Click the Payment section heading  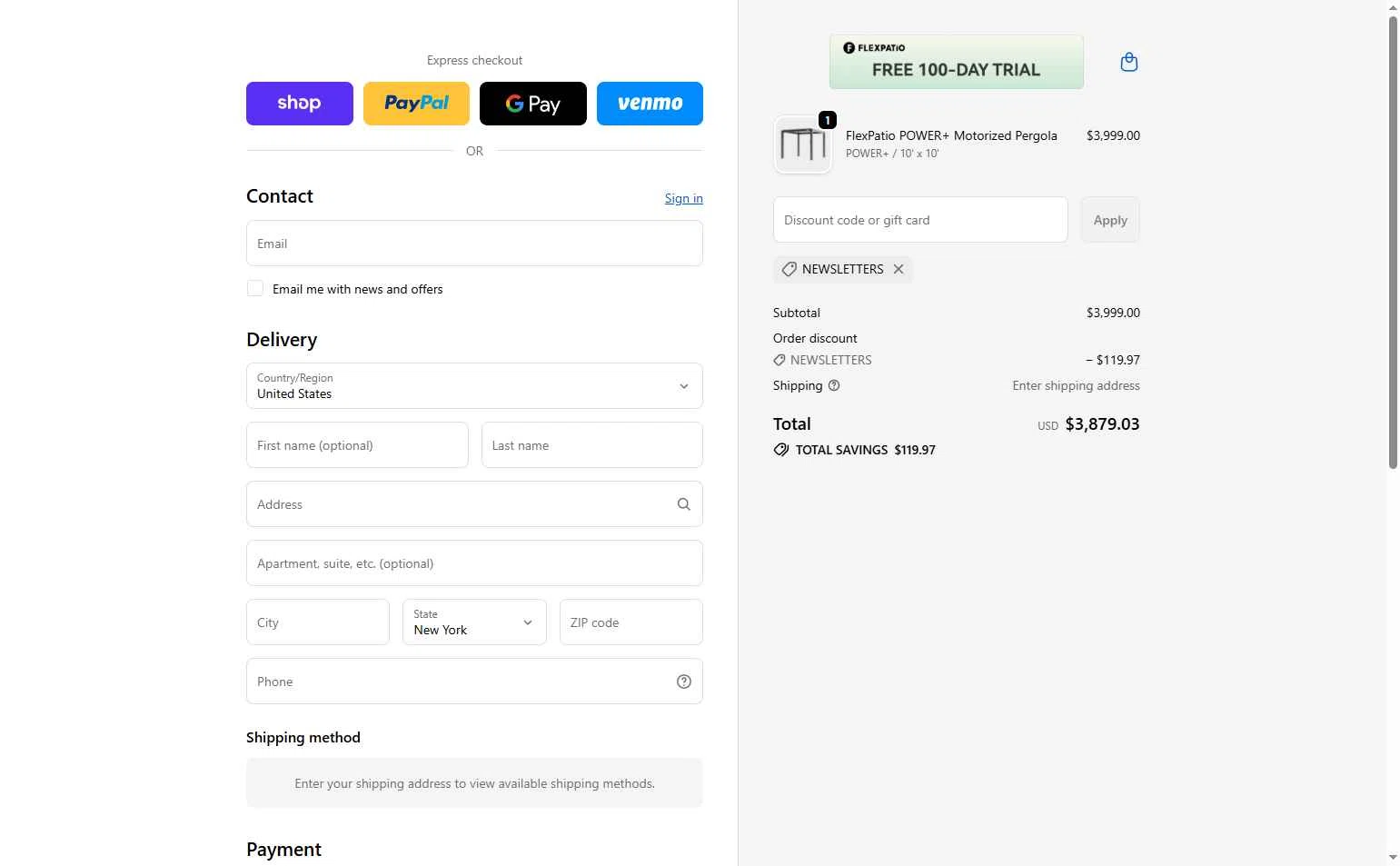[x=283, y=850]
